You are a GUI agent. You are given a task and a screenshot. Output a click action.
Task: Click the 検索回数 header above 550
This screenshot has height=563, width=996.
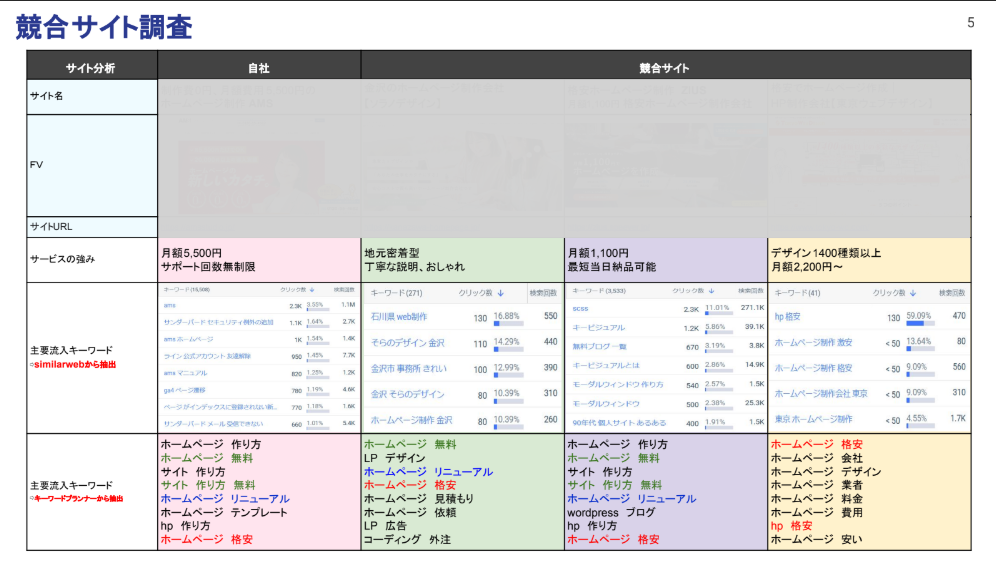point(542,293)
